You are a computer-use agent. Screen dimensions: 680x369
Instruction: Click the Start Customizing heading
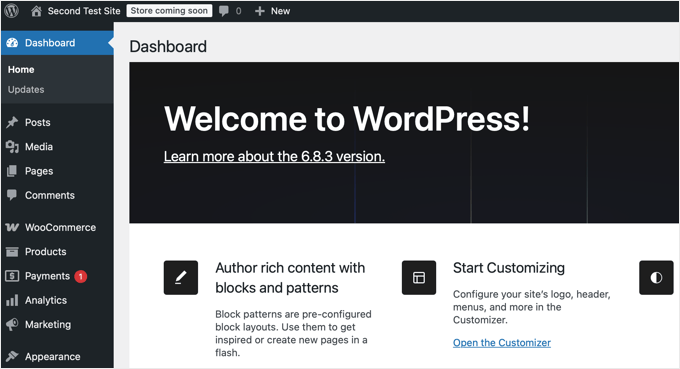point(509,268)
